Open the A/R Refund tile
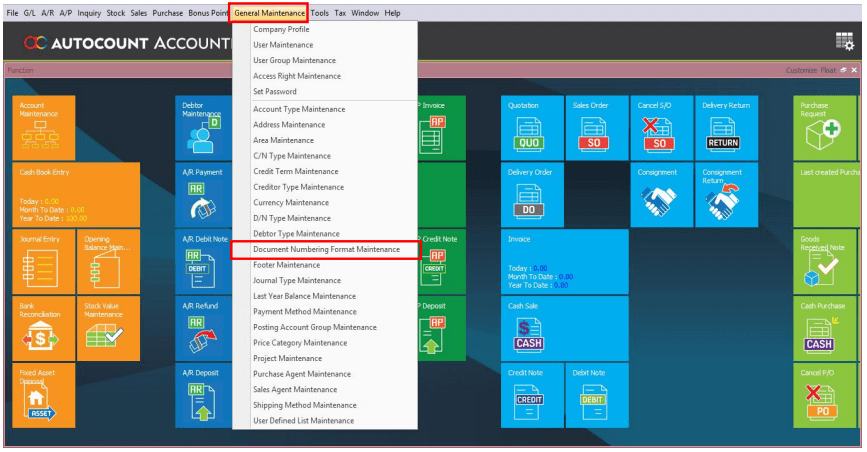The width and height of the screenshot is (867, 452). [203, 329]
